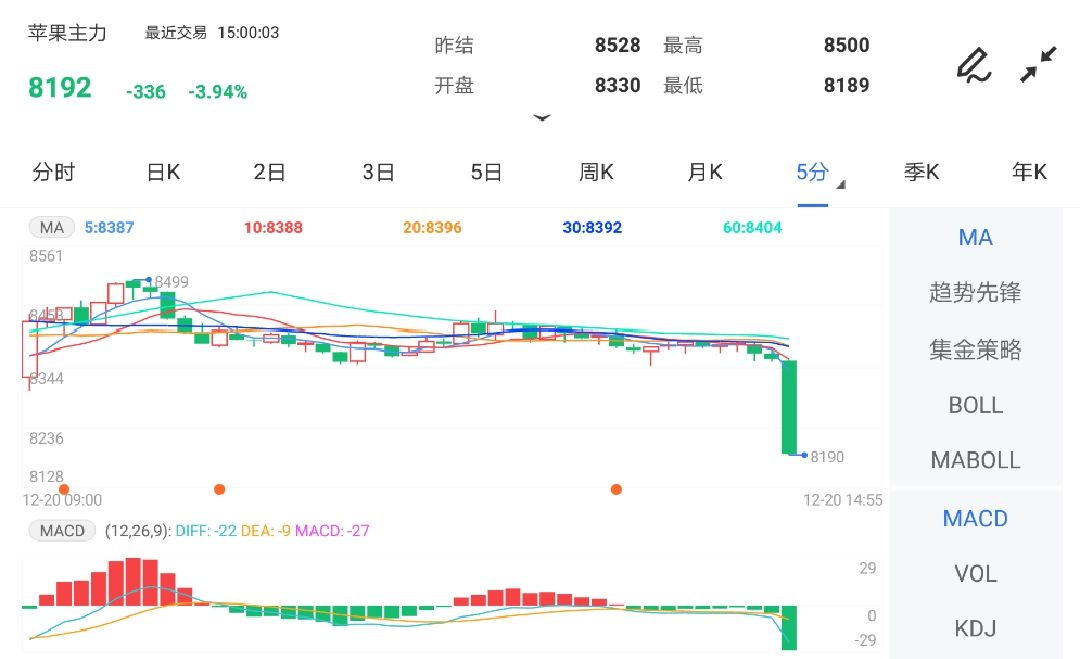Image resolution: width=1080 pixels, height=659 pixels.
Task: Click the MA 20:8396 value
Action: [x=433, y=227]
